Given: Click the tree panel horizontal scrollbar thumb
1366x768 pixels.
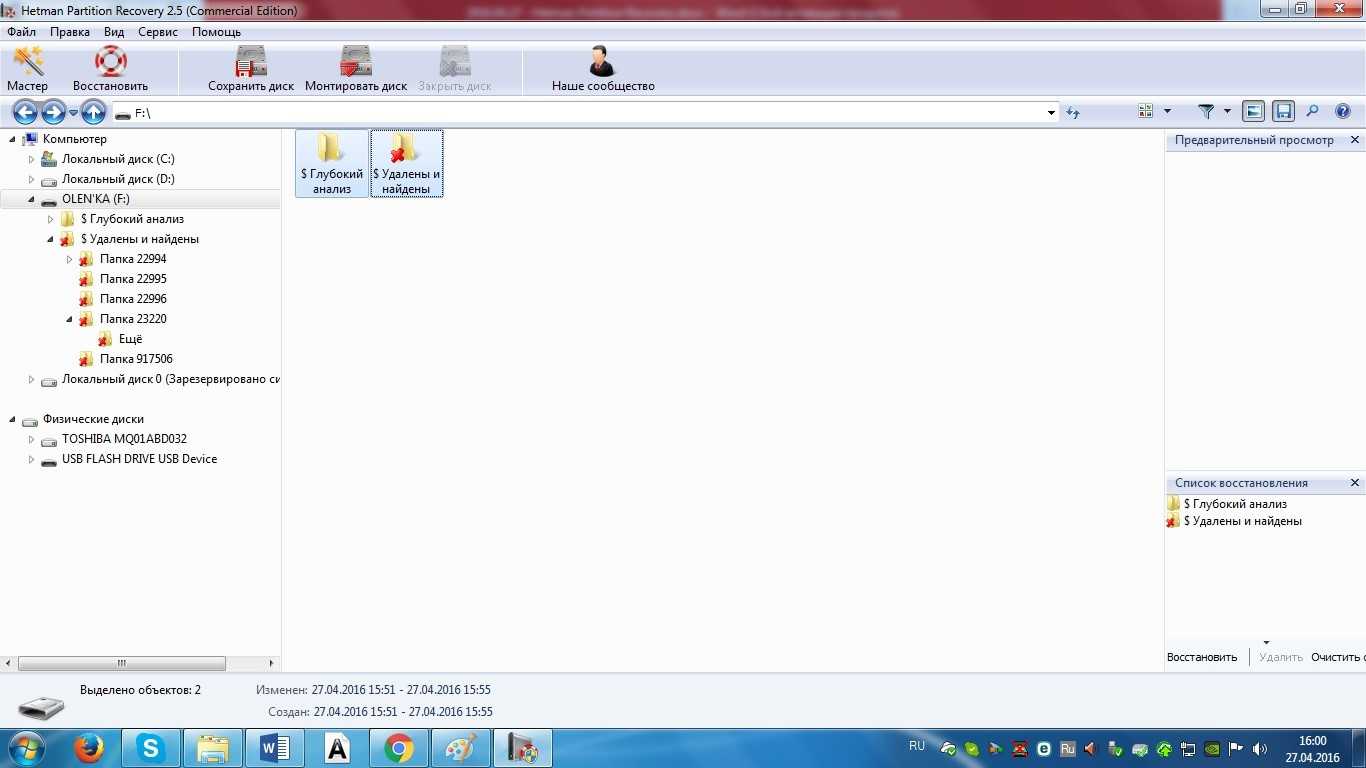Looking at the screenshot, I should coord(121,663).
